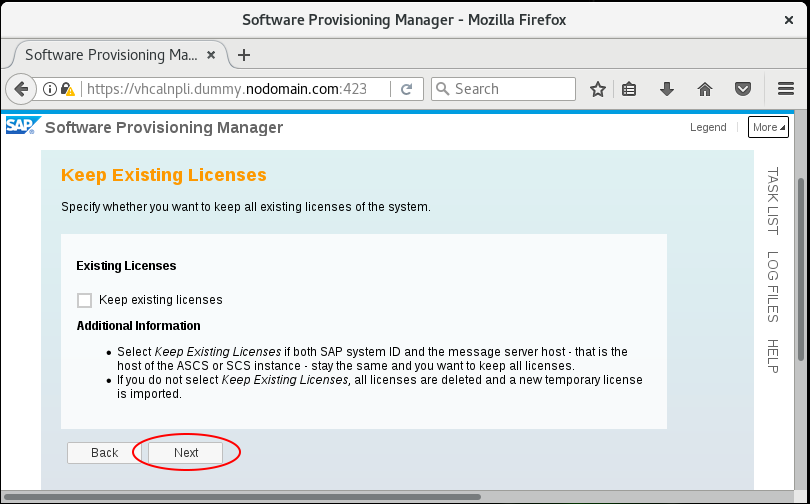The image size is (810, 504).
Task: Go back using the browser back arrow
Action: pyautogui.click(x=20, y=89)
